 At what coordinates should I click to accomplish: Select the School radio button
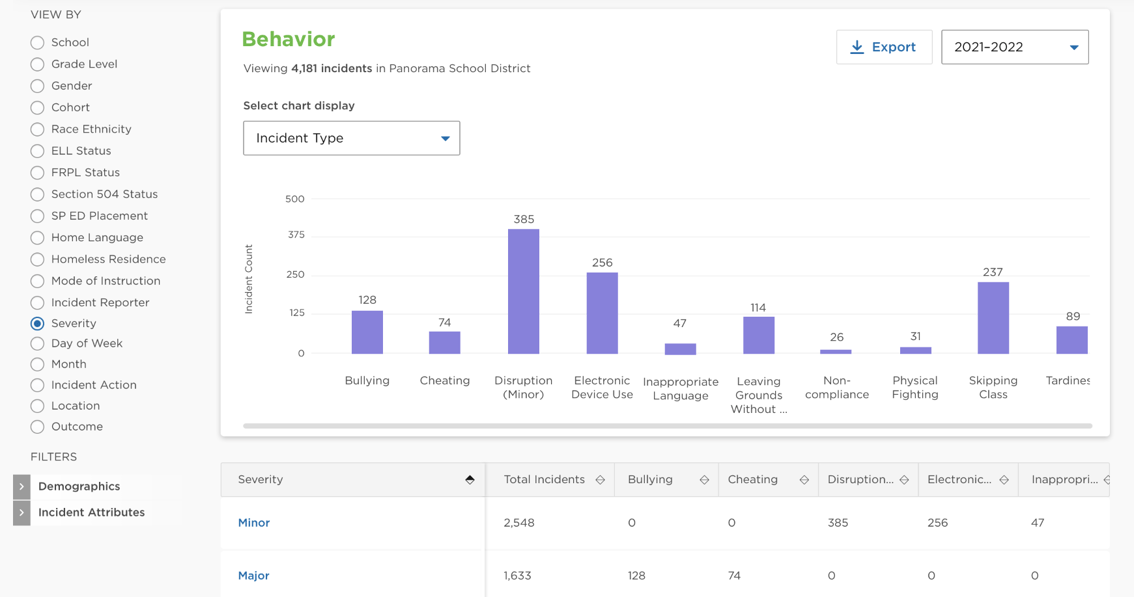point(37,43)
